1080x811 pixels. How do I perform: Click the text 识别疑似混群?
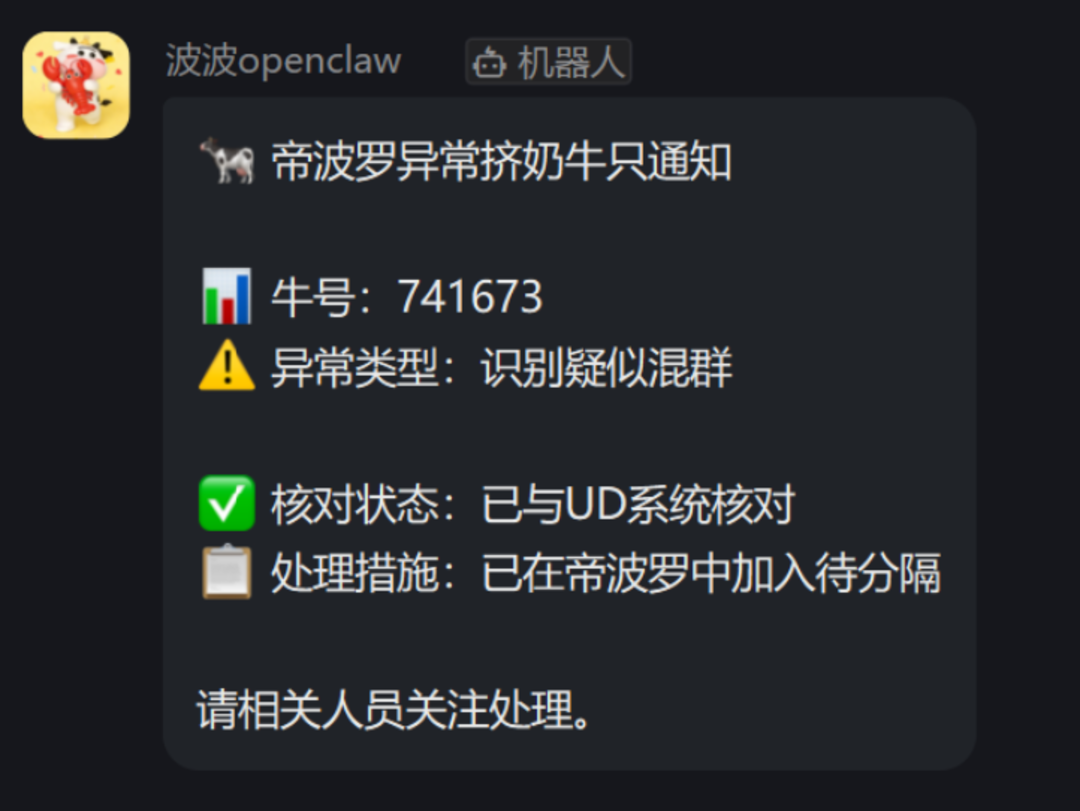point(606,367)
